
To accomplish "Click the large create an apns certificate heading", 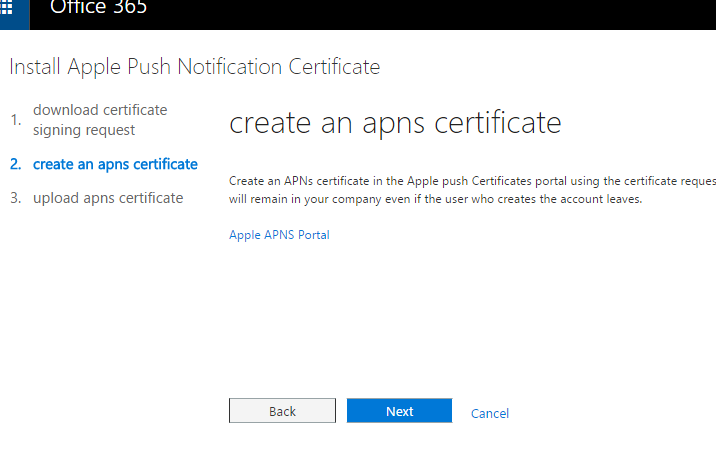I will point(395,123).
